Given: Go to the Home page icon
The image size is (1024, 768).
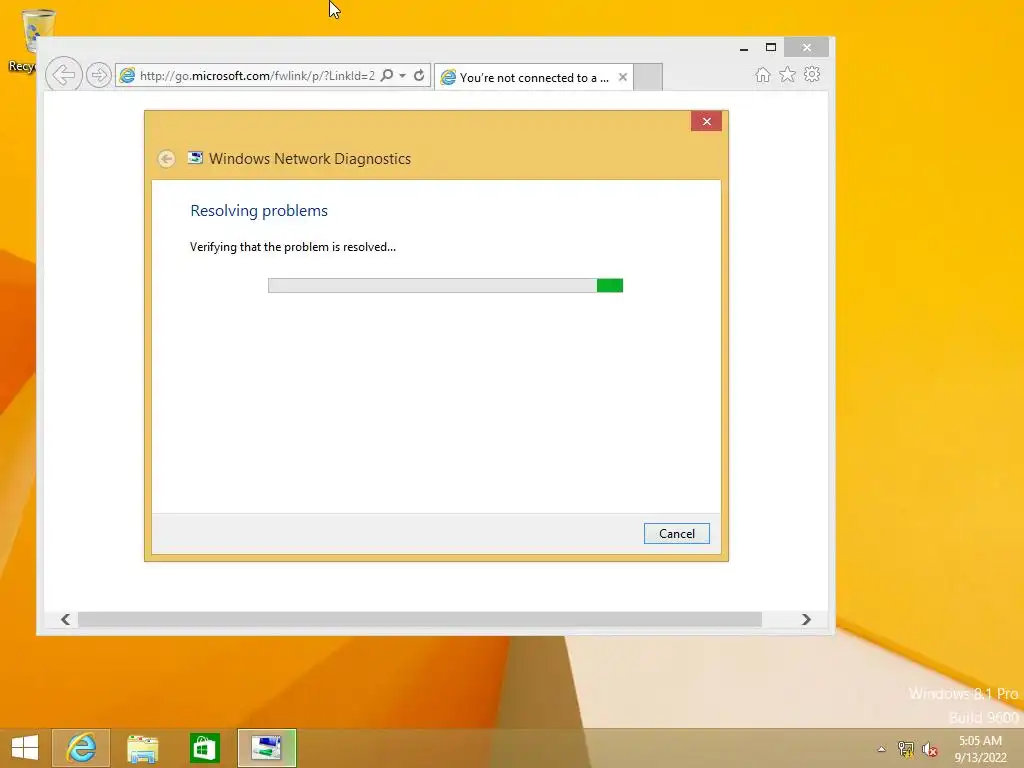Looking at the screenshot, I should click(x=762, y=74).
